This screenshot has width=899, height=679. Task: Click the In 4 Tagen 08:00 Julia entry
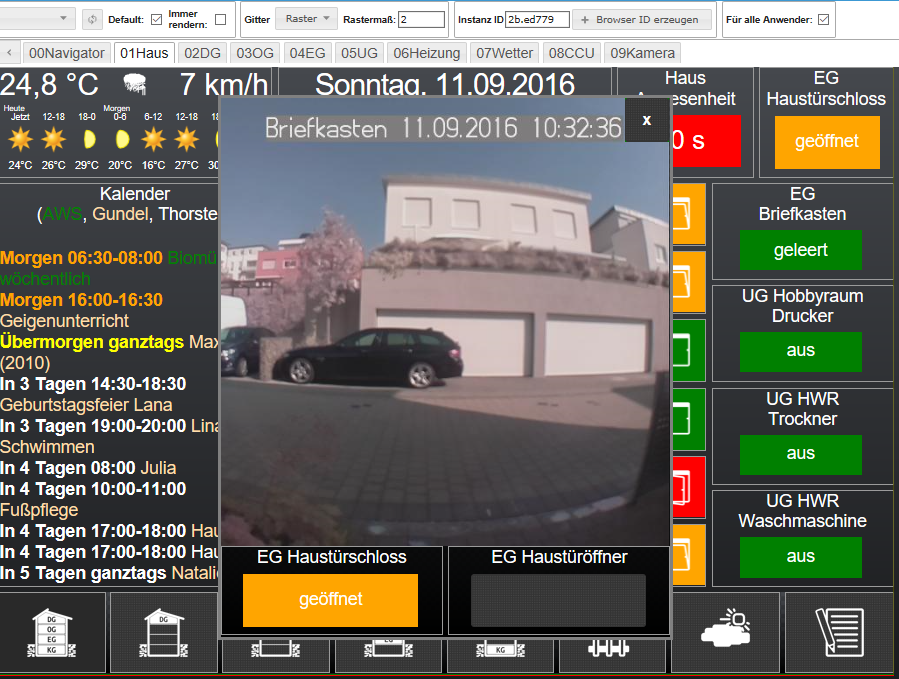[x=88, y=469]
